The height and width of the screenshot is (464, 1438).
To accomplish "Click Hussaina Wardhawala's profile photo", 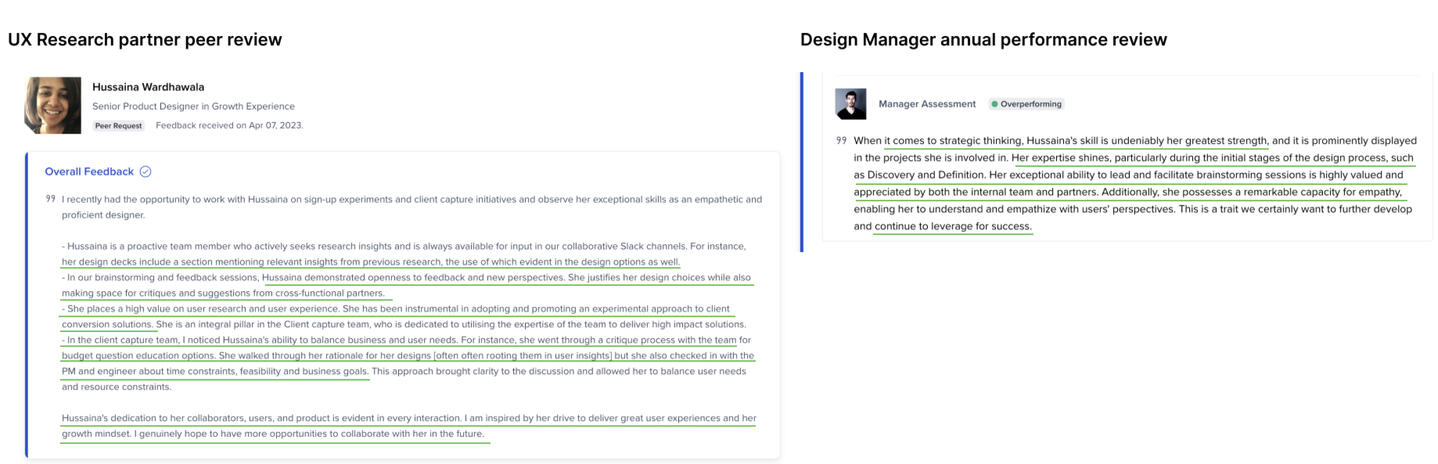I will (x=52, y=105).
